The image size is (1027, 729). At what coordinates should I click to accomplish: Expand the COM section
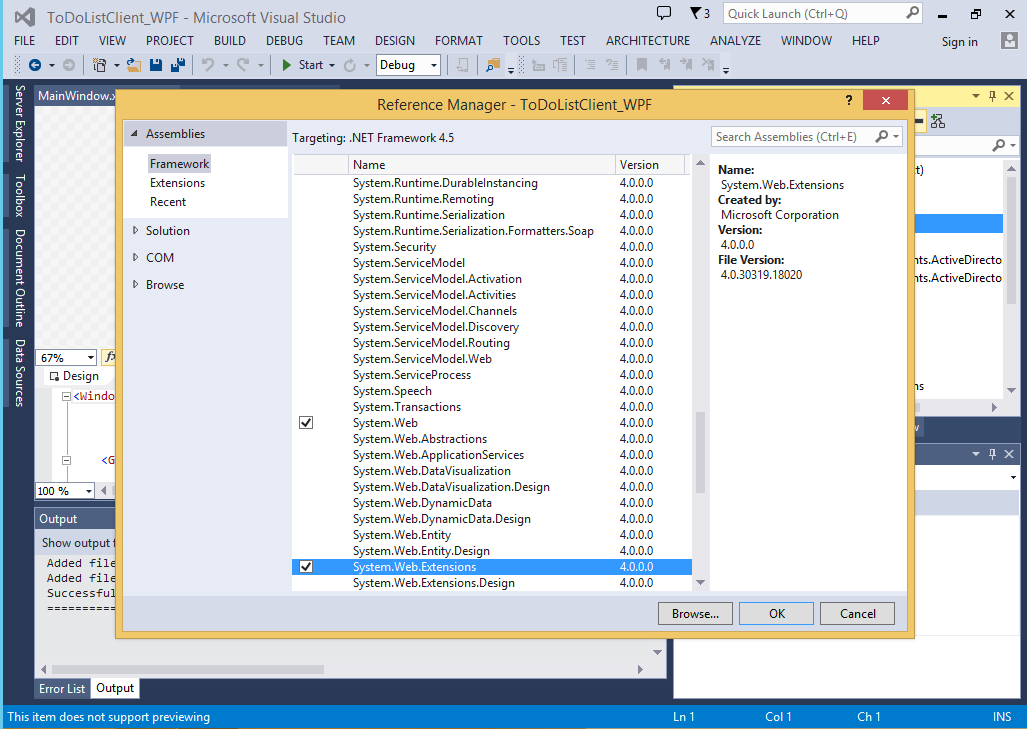coord(158,257)
